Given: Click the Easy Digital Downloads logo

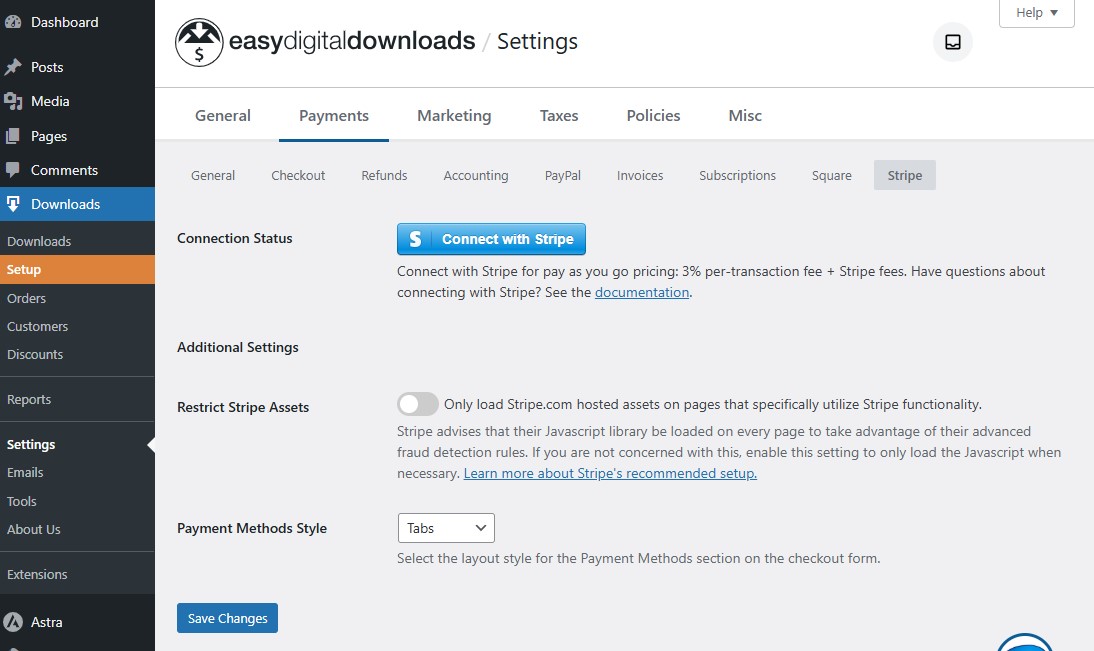Looking at the screenshot, I should pos(199,42).
